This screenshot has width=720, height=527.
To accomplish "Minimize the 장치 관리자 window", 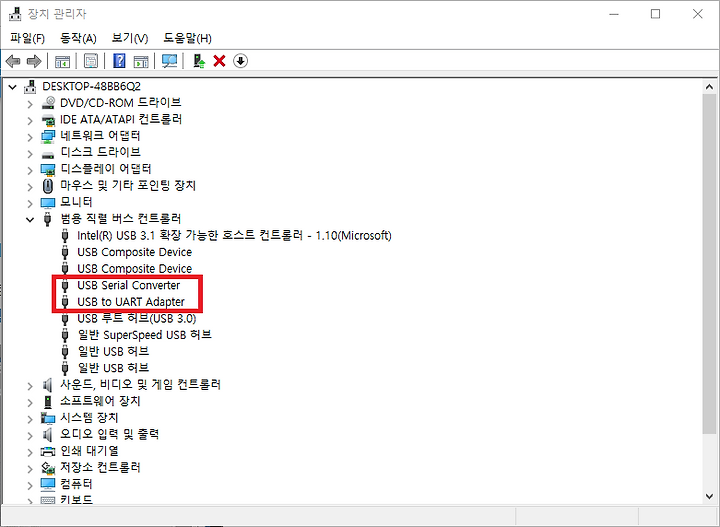I will 614,14.
